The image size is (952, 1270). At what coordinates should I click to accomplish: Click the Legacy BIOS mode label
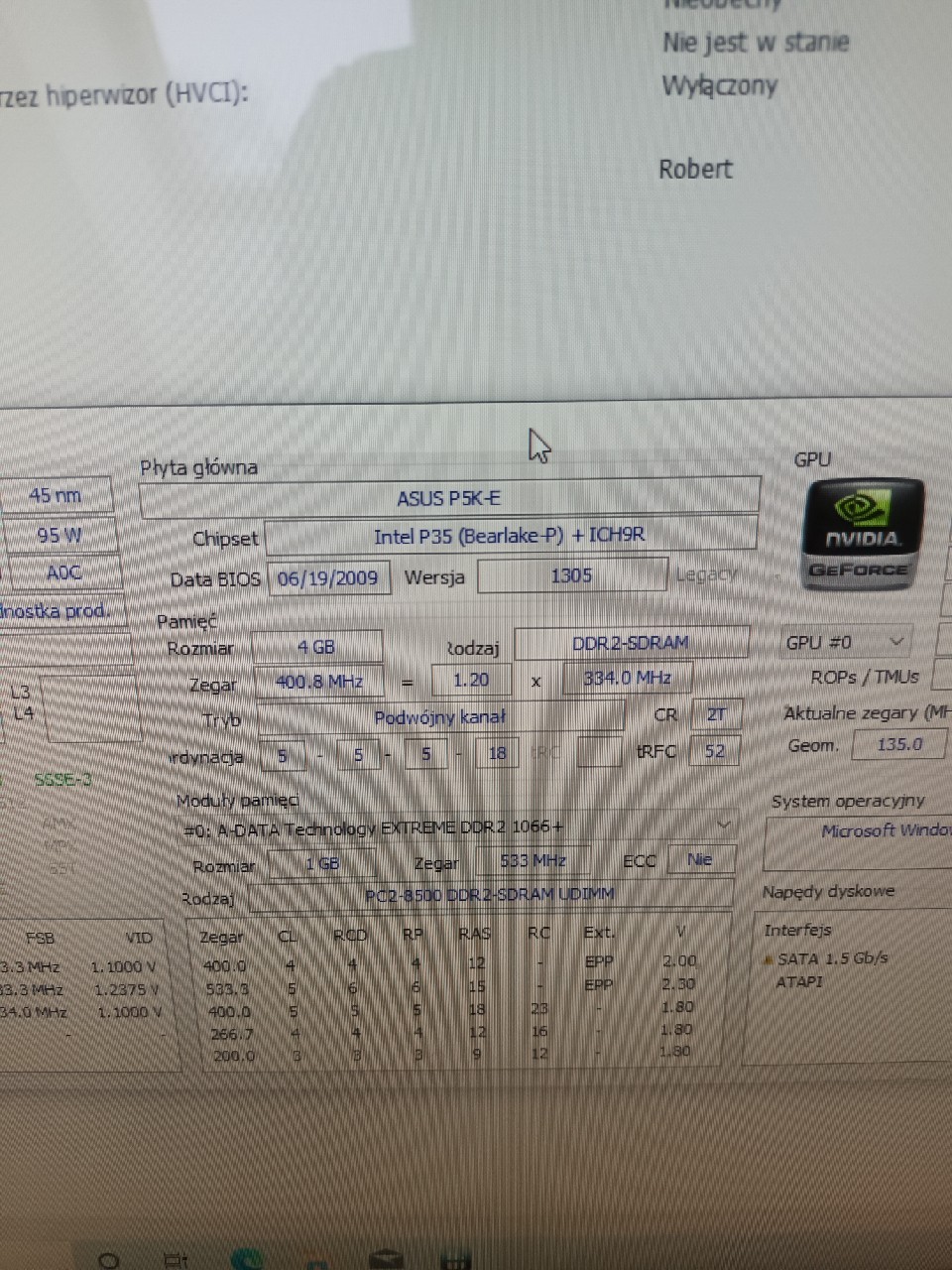click(707, 573)
